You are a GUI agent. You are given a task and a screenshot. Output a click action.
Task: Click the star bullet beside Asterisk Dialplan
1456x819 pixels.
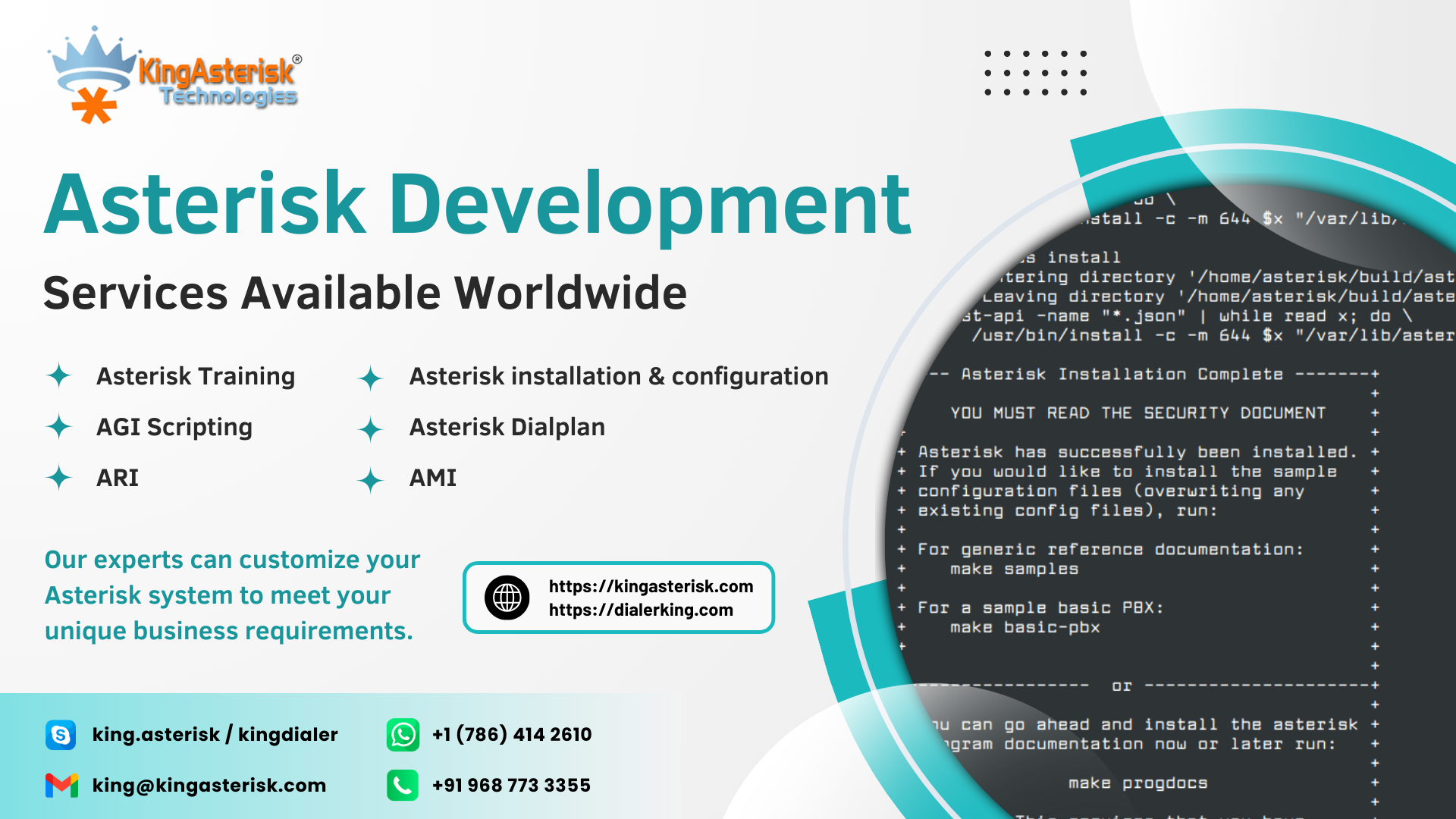click(370, 429)
